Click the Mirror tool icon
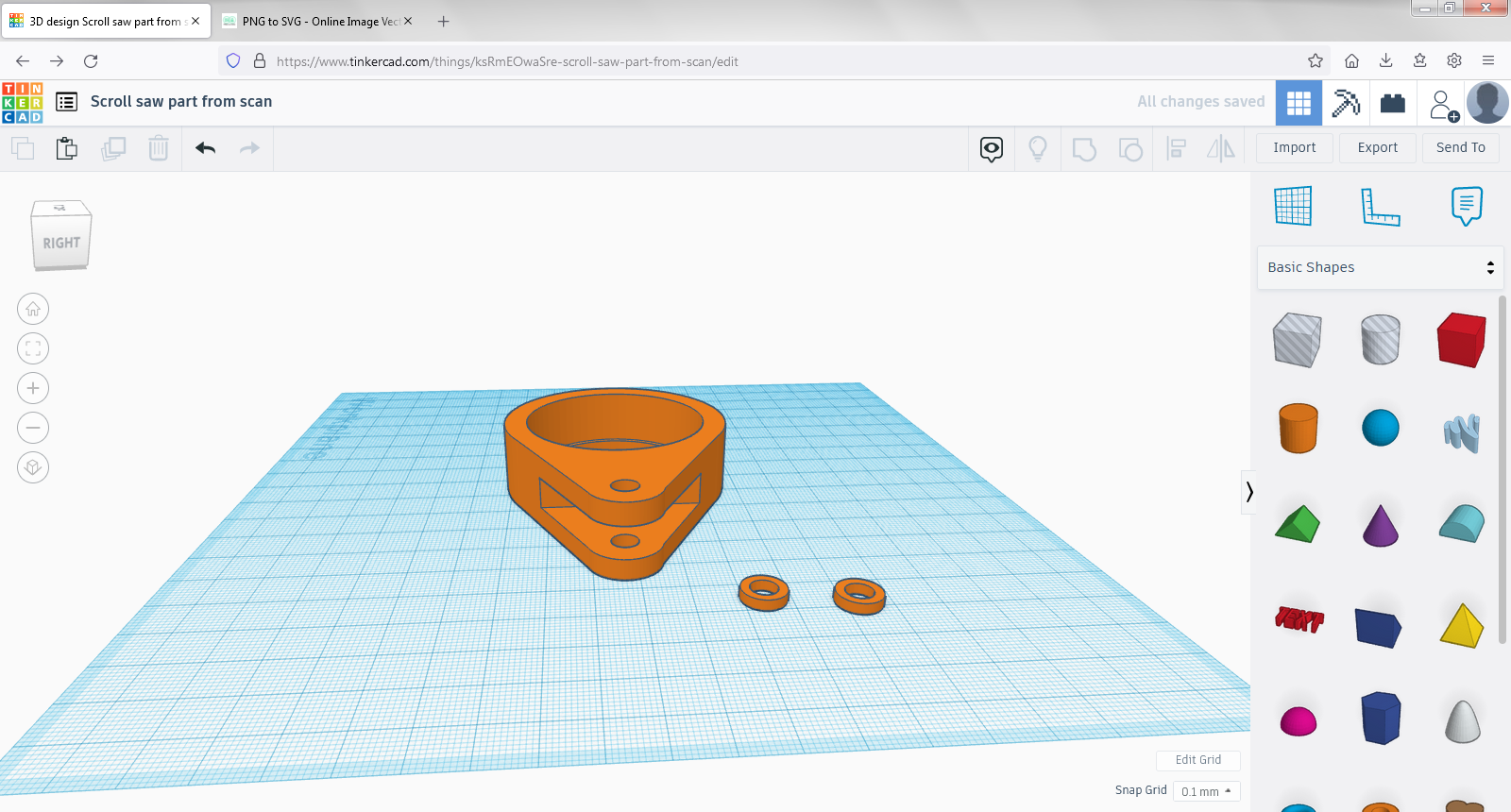 [1221, 148]
